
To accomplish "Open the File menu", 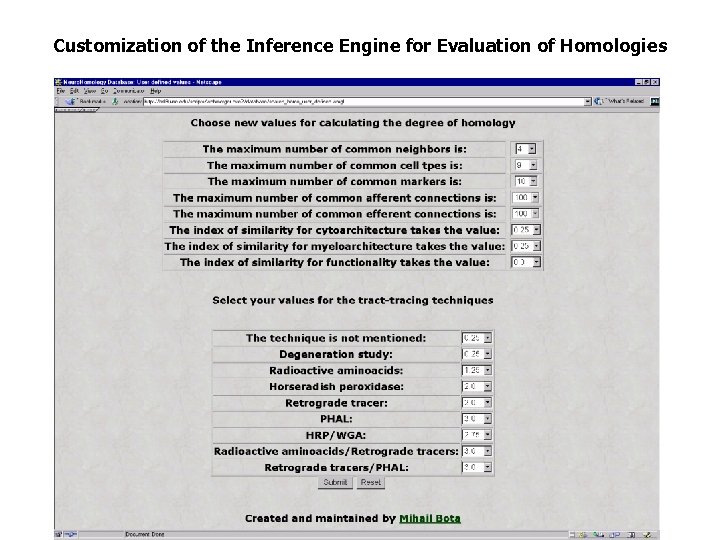I will click(60, 91).
